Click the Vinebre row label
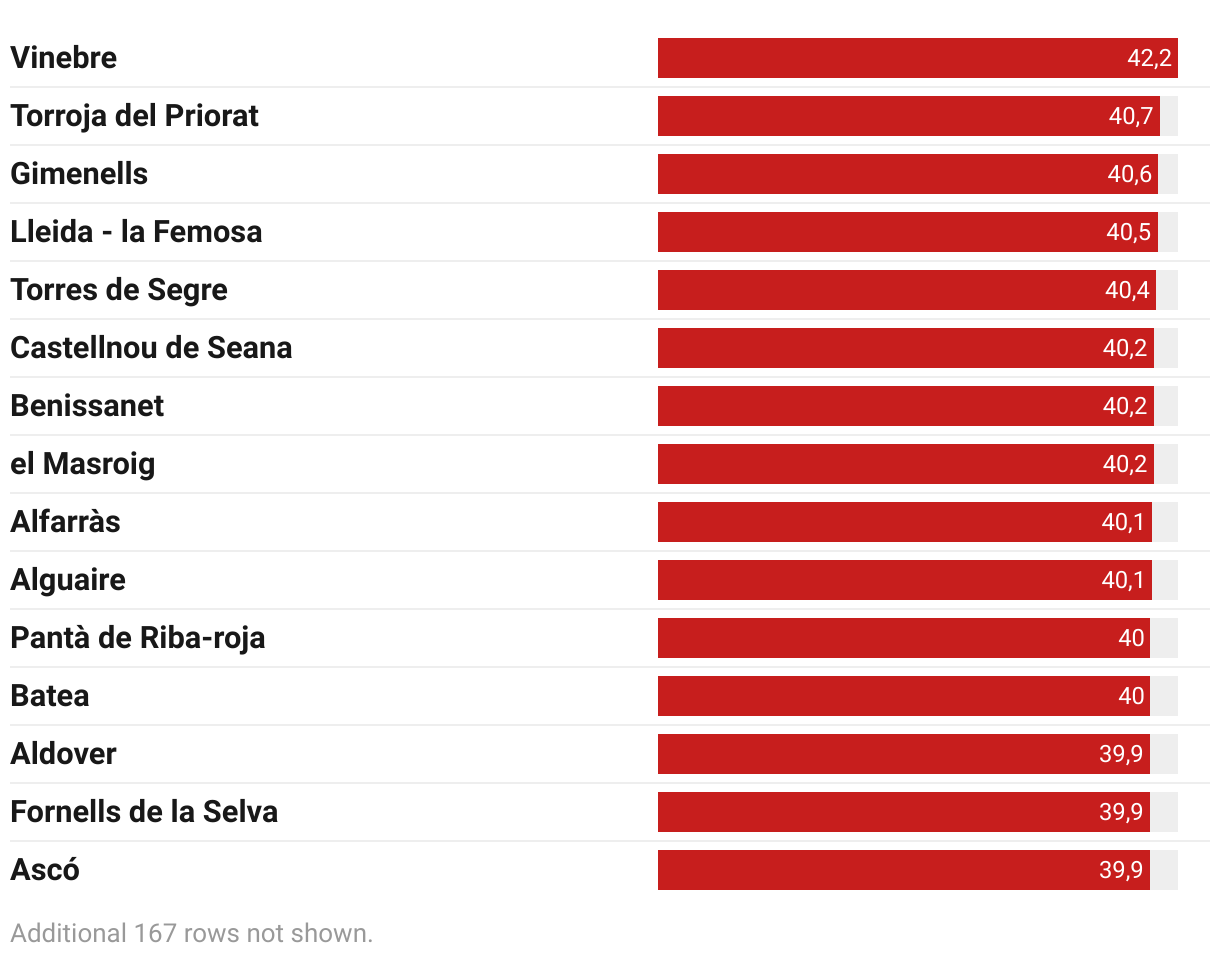The image size is (1220, 958). pos(64,58)
